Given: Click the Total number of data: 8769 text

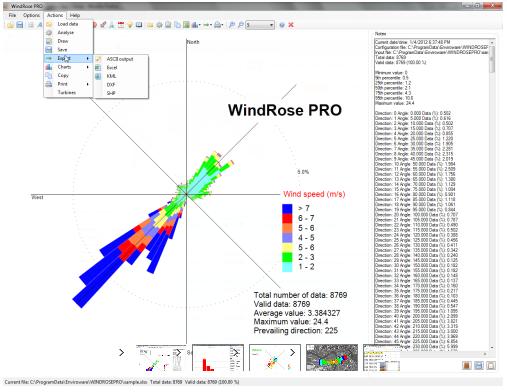Looking at the screenshot, I should tap(300, 295).
